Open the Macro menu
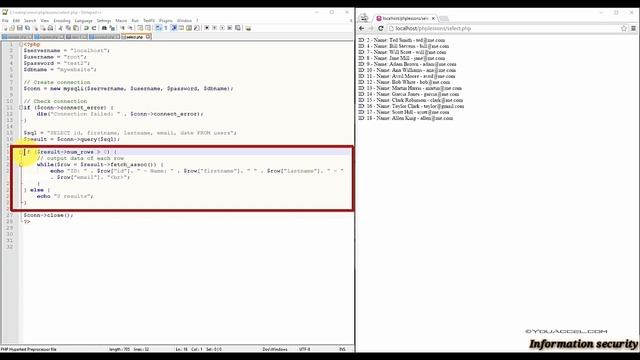The image size is (640, 360). 121,20
